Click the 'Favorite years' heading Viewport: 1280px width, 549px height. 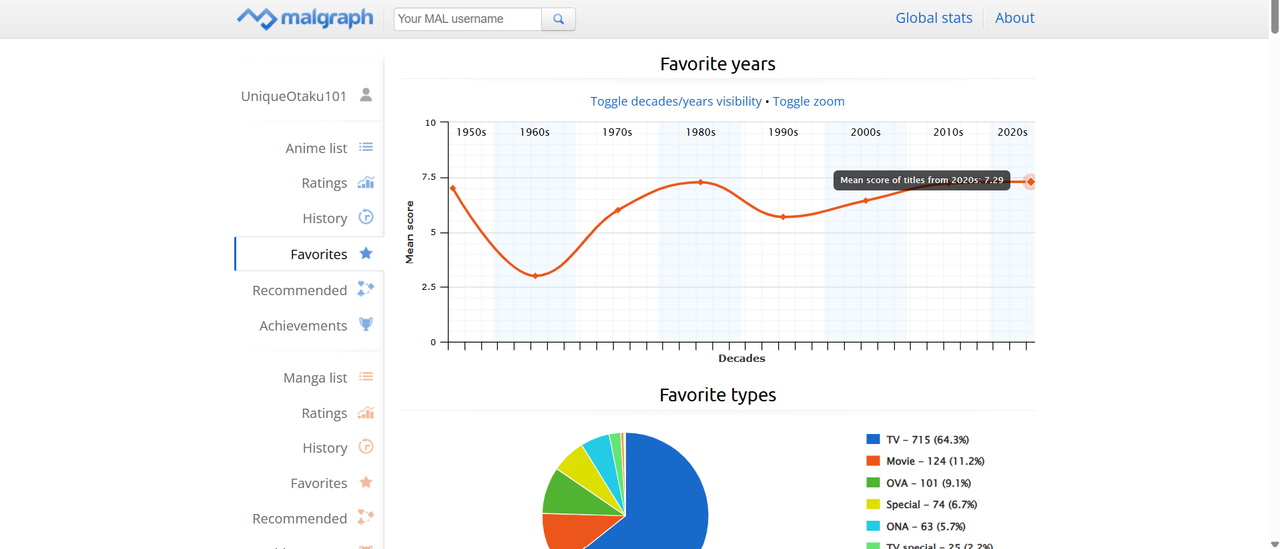pyautogui.click(x=718, y=64)
